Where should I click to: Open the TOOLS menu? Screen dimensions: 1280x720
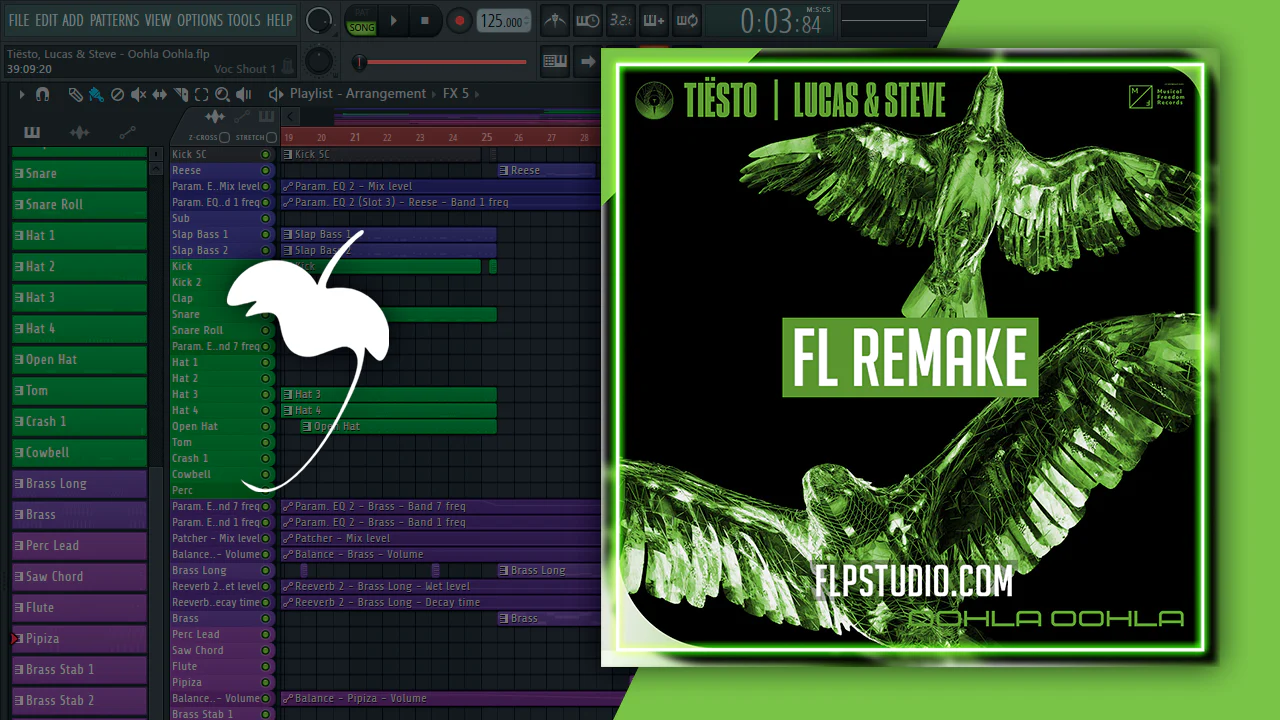coord(244,20)
